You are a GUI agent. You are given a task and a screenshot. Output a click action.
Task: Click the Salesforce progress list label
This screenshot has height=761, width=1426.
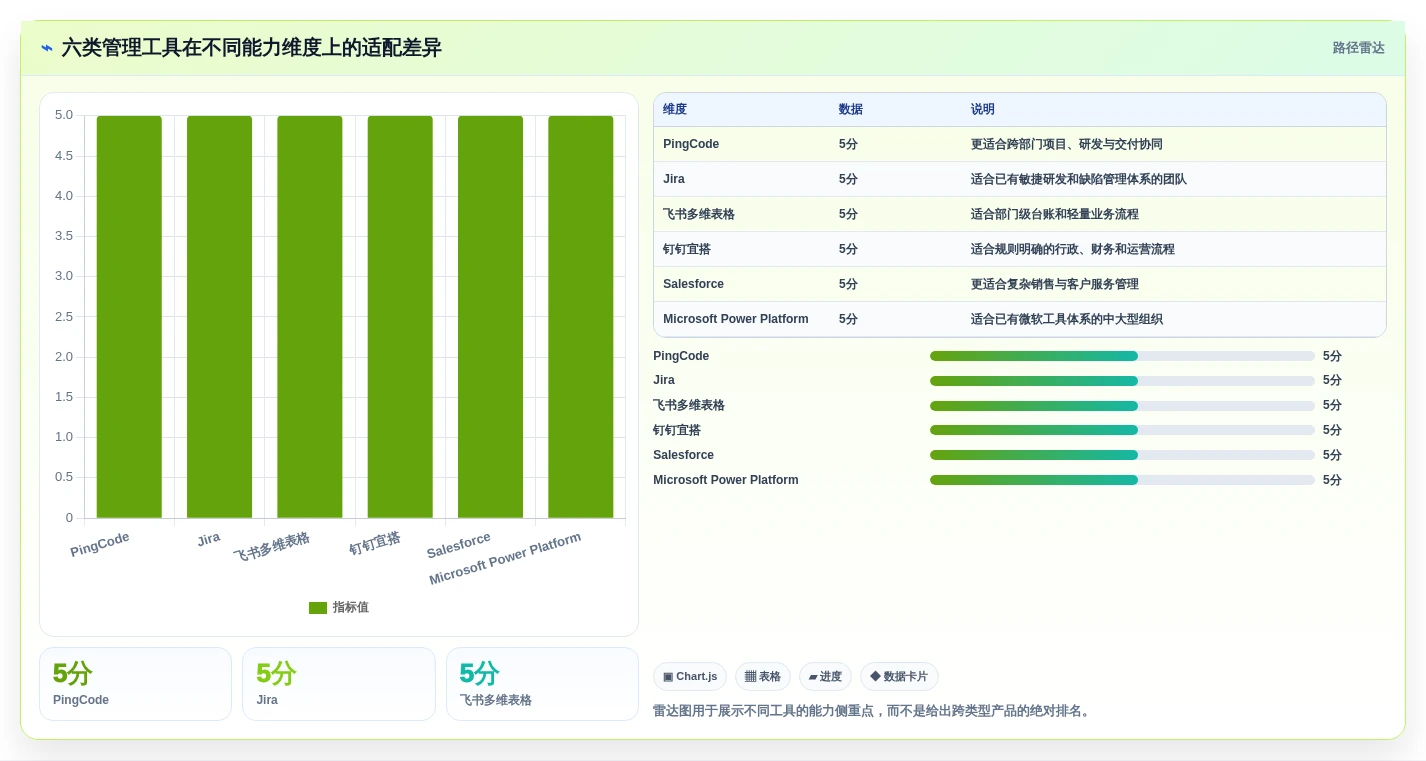684,455
